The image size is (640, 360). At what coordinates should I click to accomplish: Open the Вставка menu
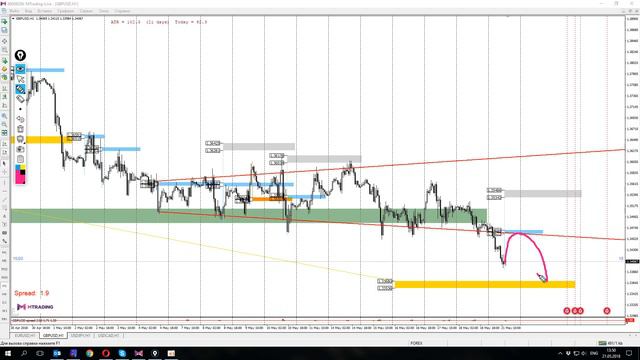[44, 11]
